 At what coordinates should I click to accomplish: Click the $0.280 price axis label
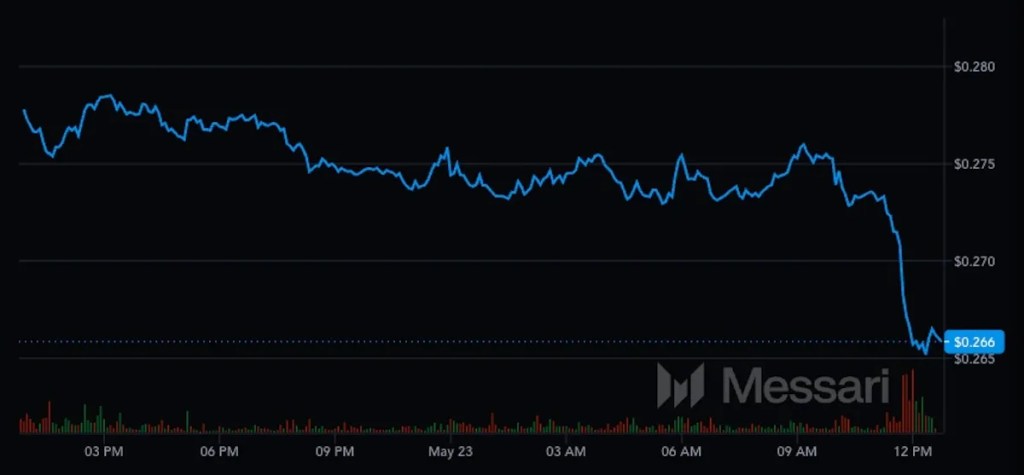tap(973, 67)
